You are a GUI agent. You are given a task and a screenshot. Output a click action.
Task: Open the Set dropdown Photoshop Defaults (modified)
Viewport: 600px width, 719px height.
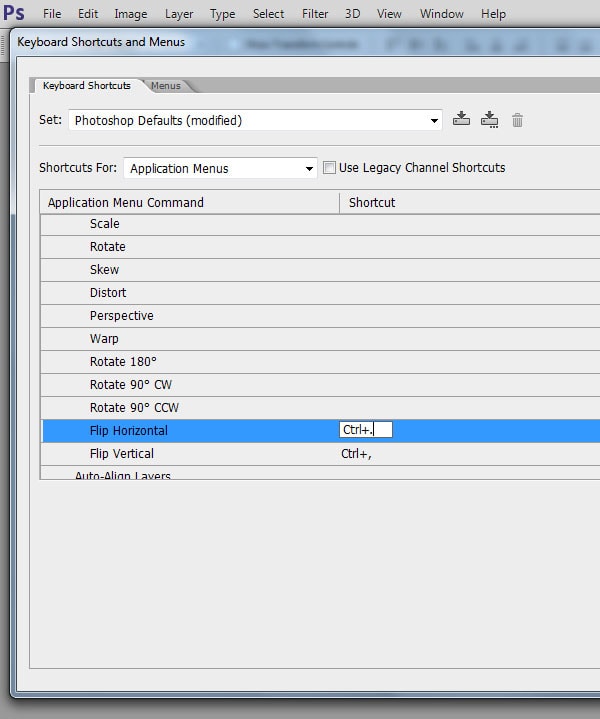256,120
